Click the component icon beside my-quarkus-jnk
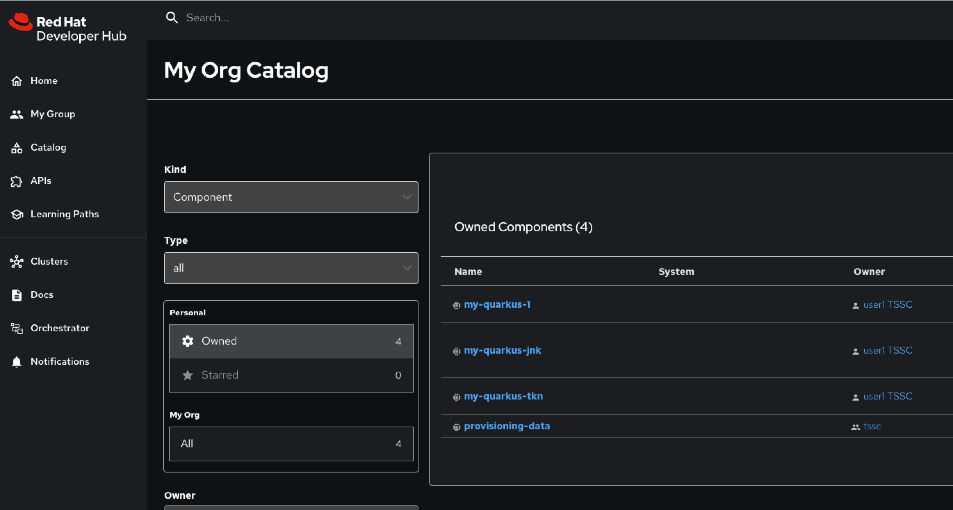Image resolution: width=953 pixels, height=510 pixels. pos(456,351)
